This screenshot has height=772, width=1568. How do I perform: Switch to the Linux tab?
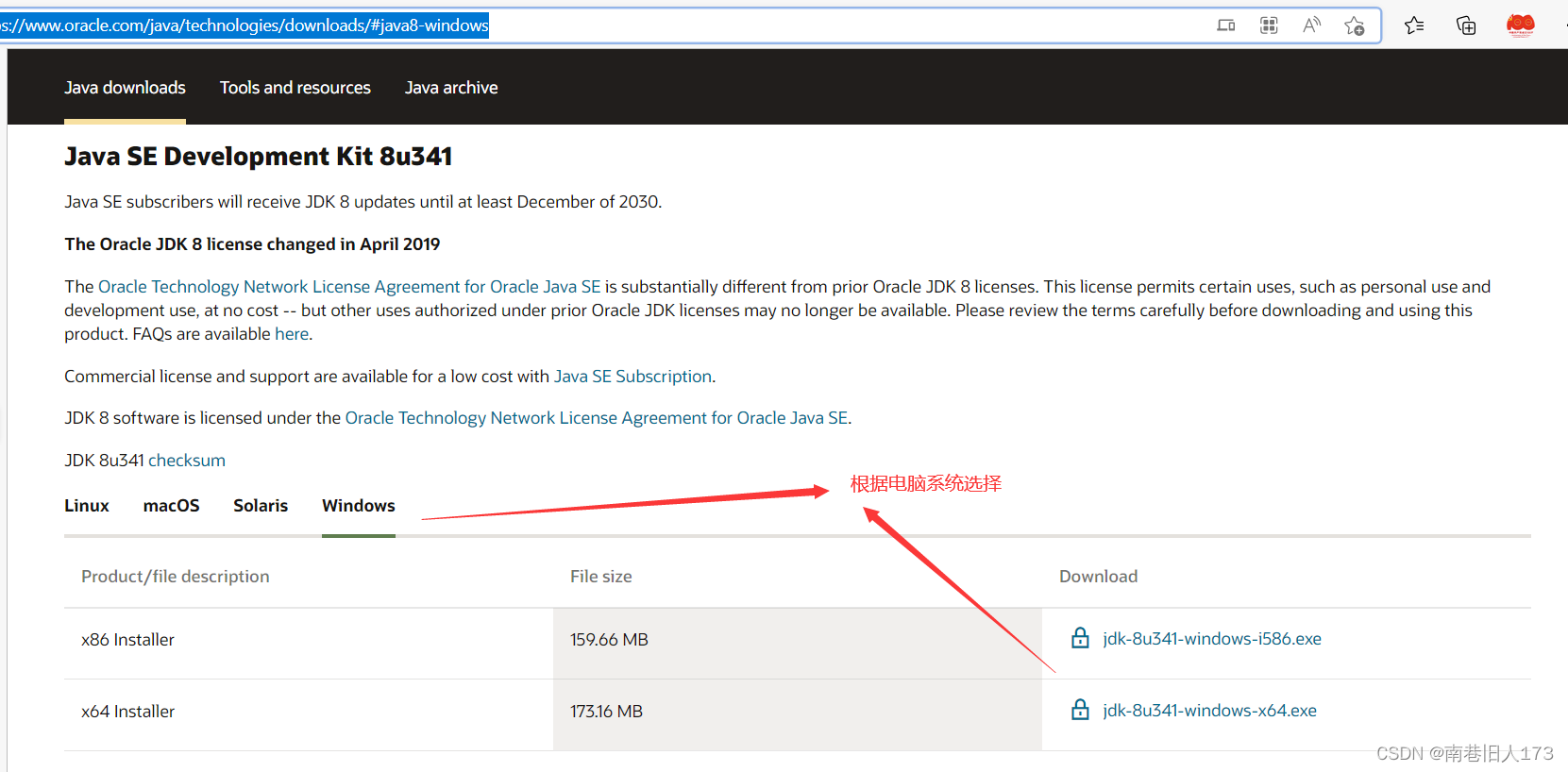click(87, 506)
